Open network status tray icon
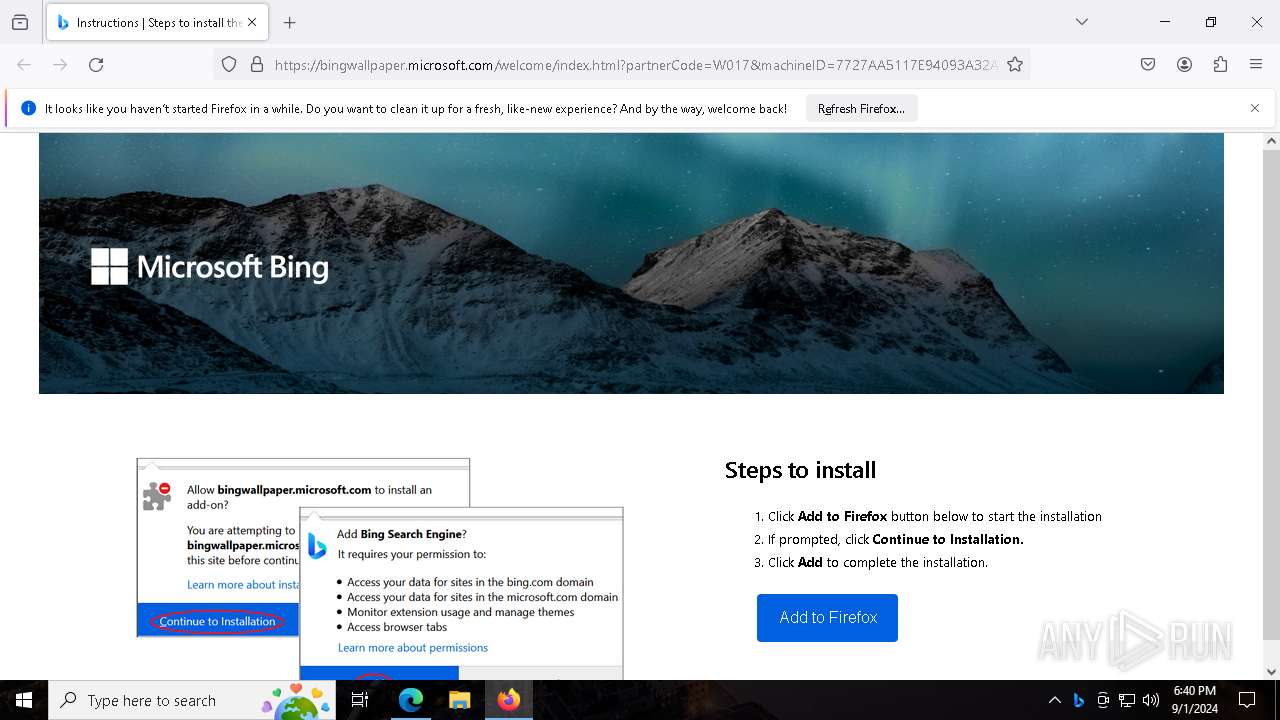 1127,700
